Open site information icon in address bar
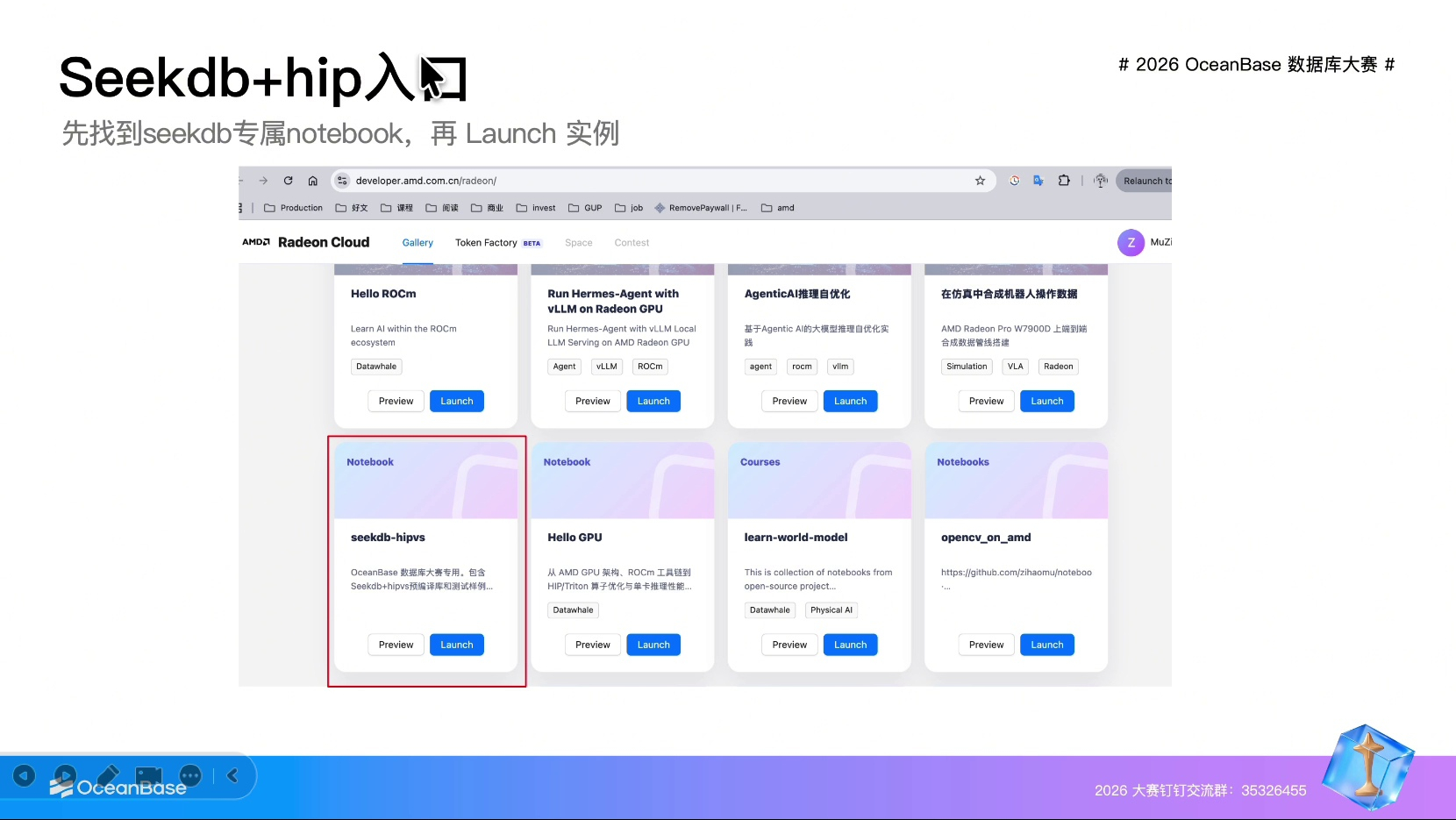1456x820 pixels. (343, 181)
